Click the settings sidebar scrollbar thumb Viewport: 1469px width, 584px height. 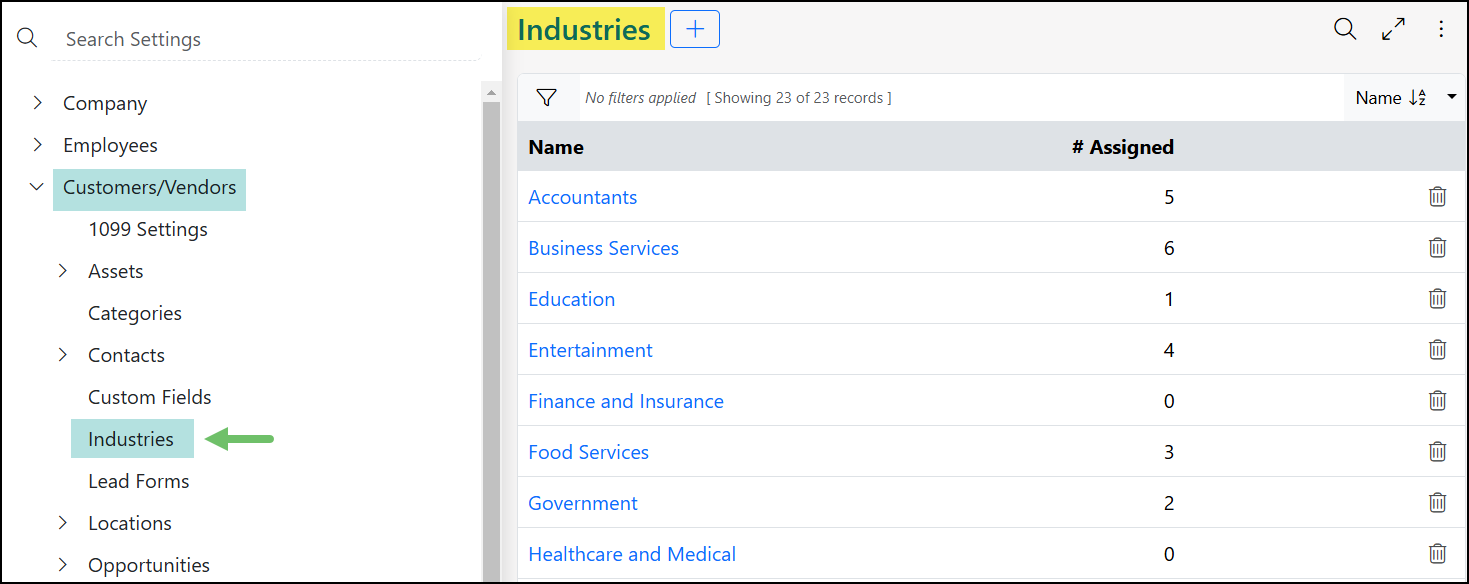[491, 340]
